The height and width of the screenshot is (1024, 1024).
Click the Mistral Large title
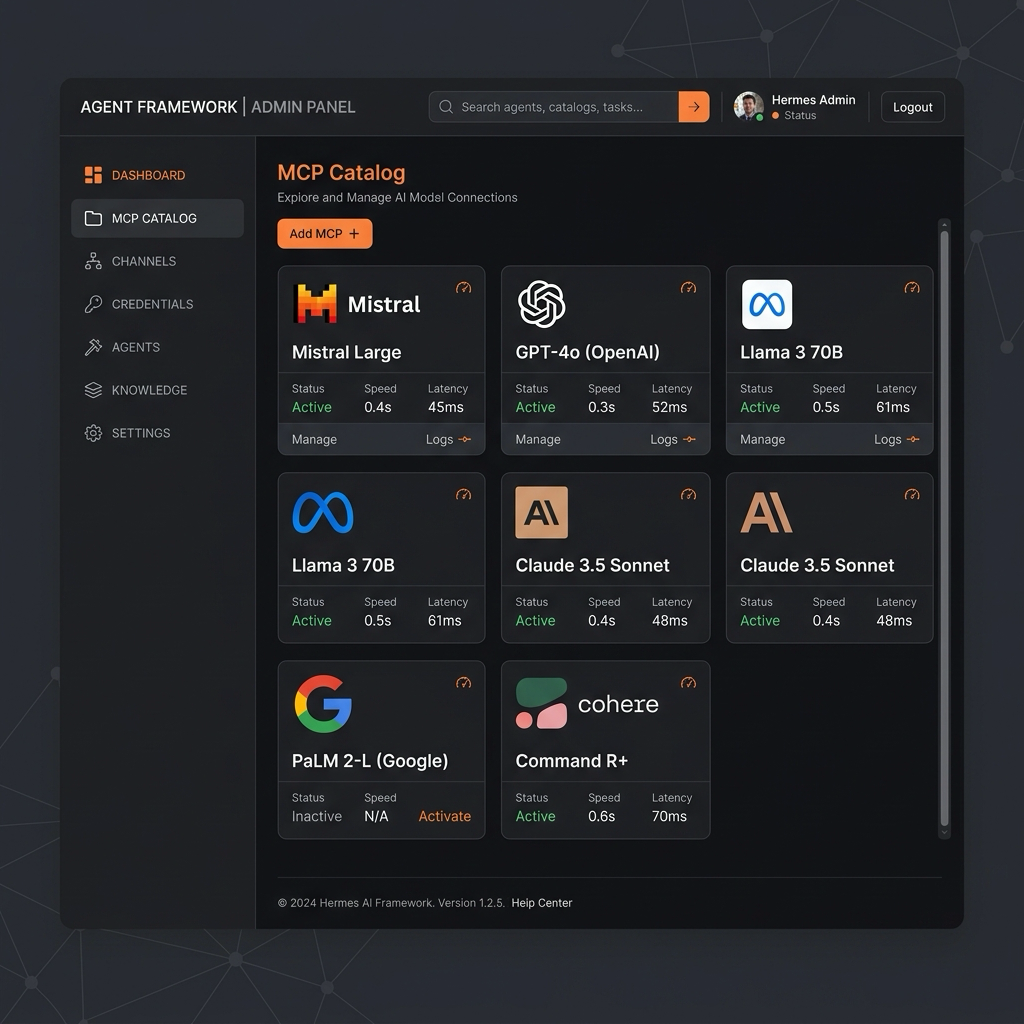click(x=346, y=352)
